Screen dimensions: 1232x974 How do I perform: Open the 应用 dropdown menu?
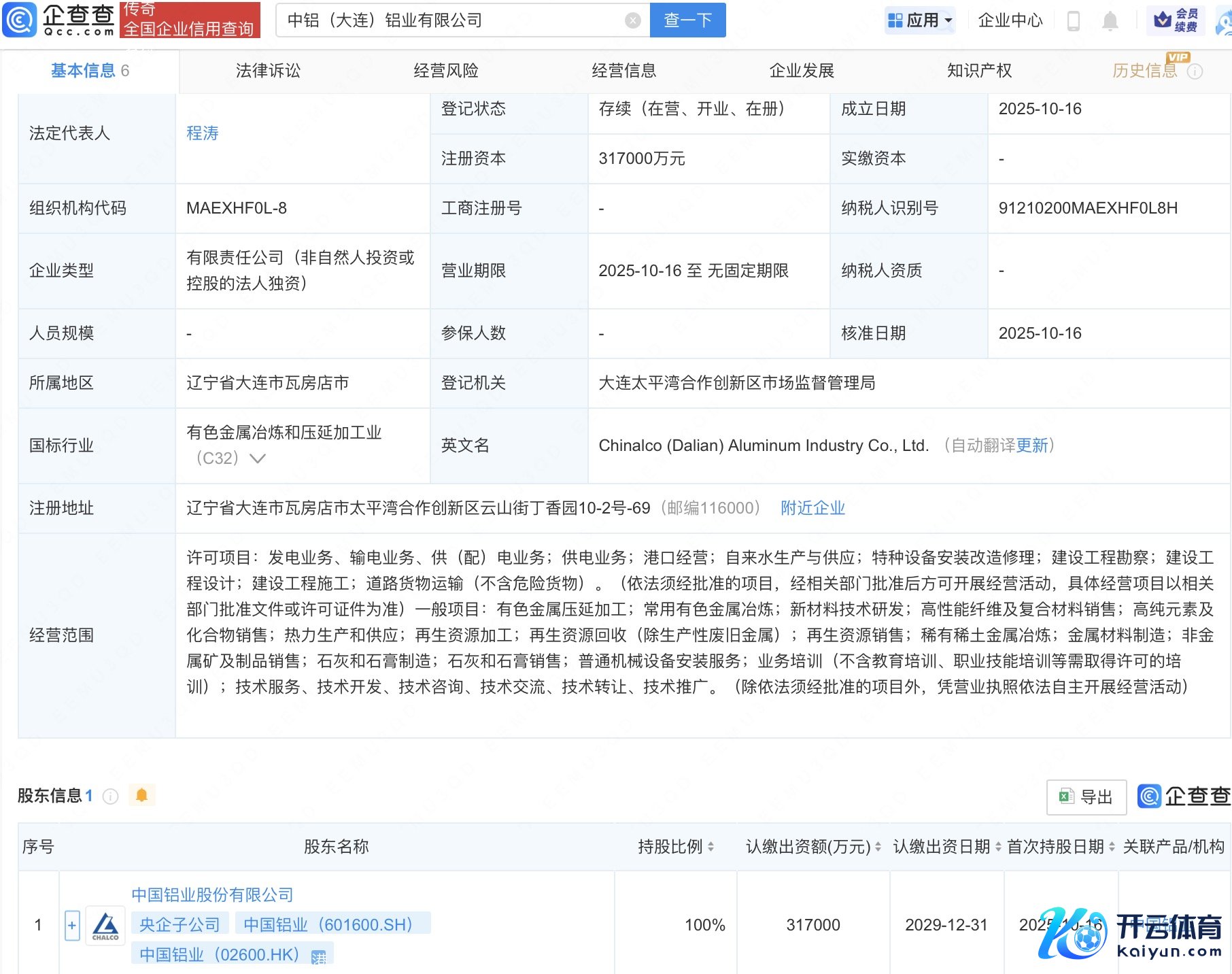[x=921, y=20]
